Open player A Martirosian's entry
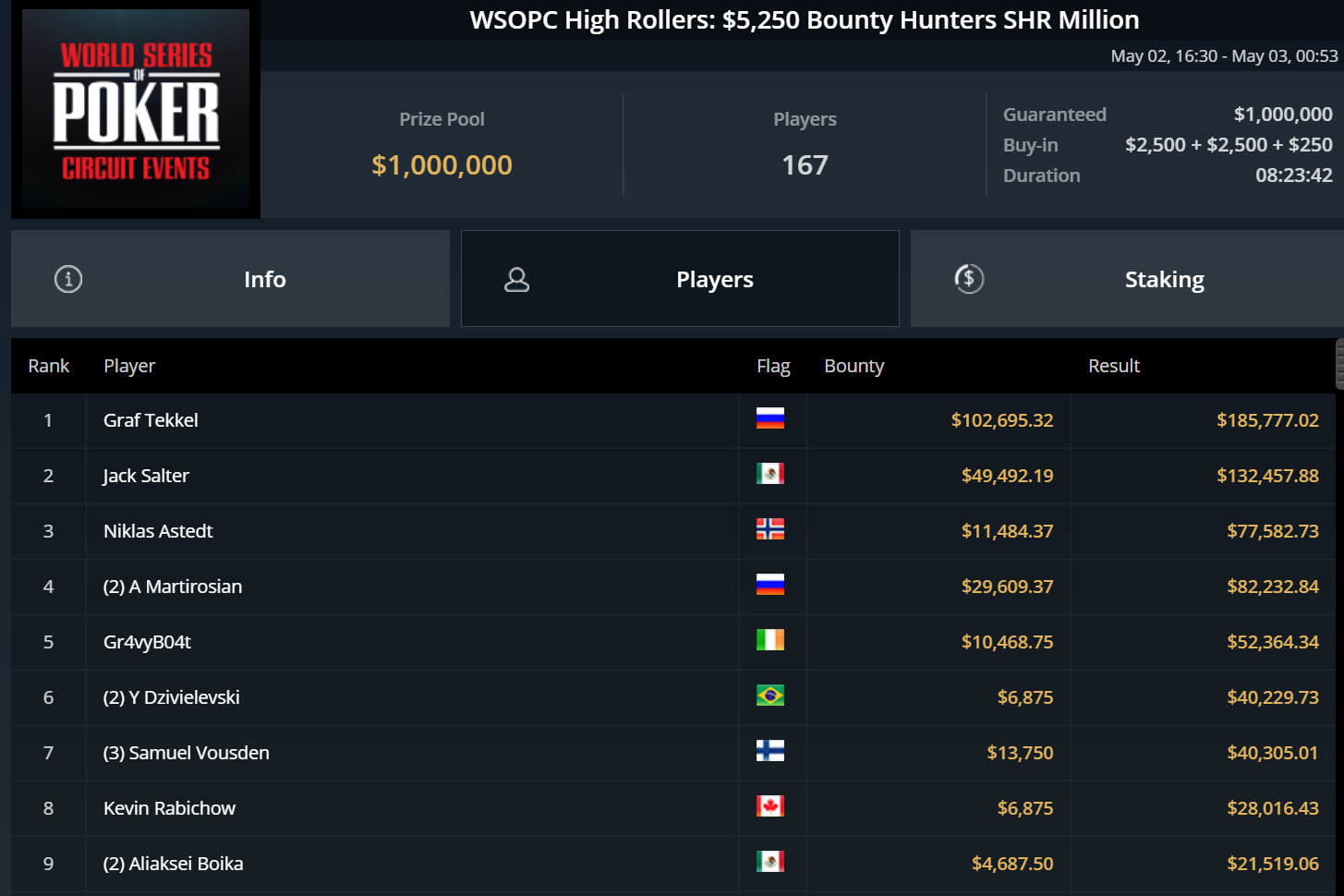Screen dimensions: 1344x896 173,587
